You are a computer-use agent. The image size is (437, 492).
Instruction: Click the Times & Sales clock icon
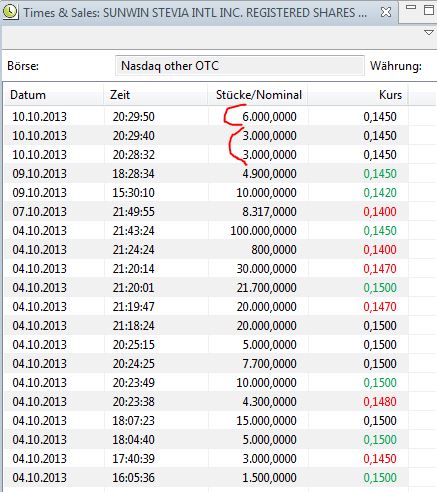coord(10,12)
